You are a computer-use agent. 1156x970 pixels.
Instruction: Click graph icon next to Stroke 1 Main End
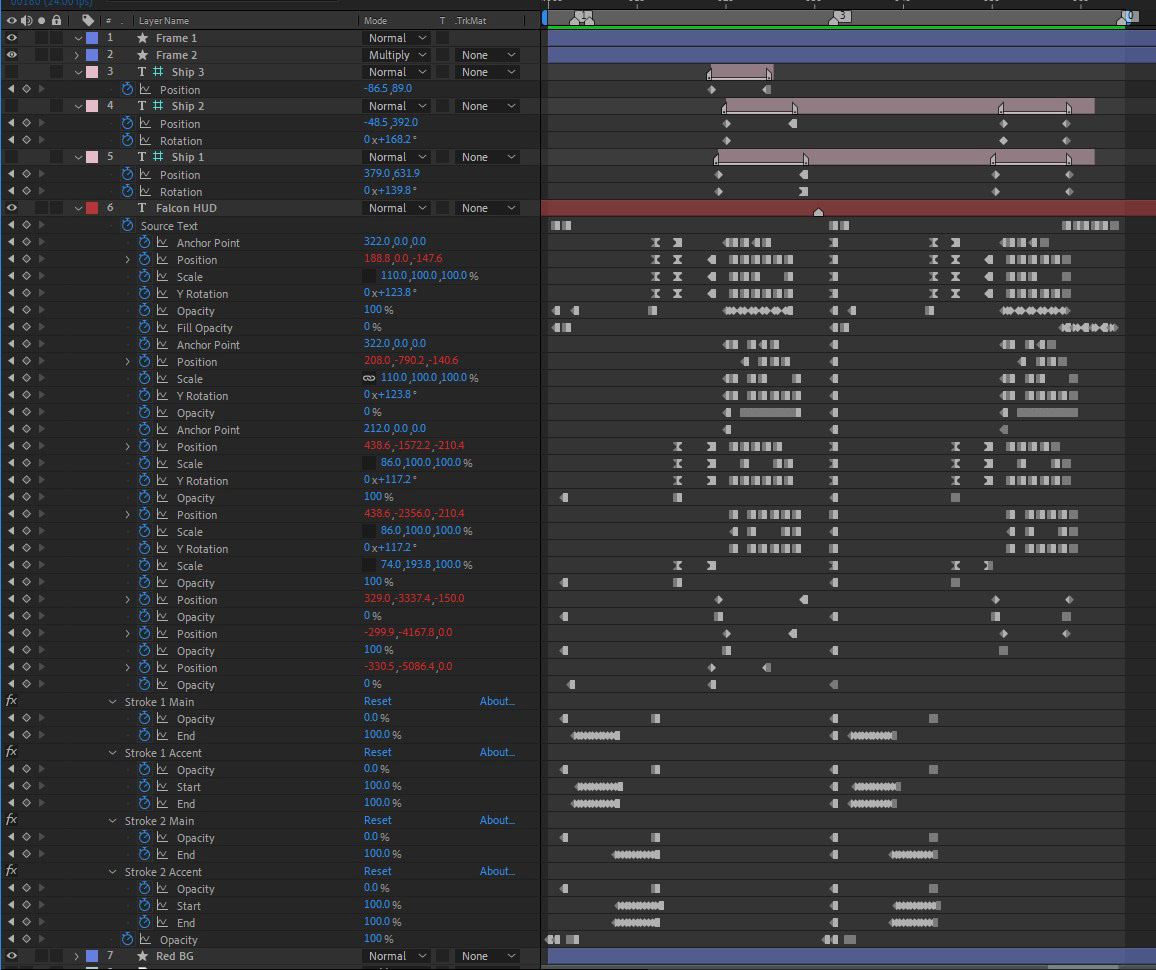point(162,735)
